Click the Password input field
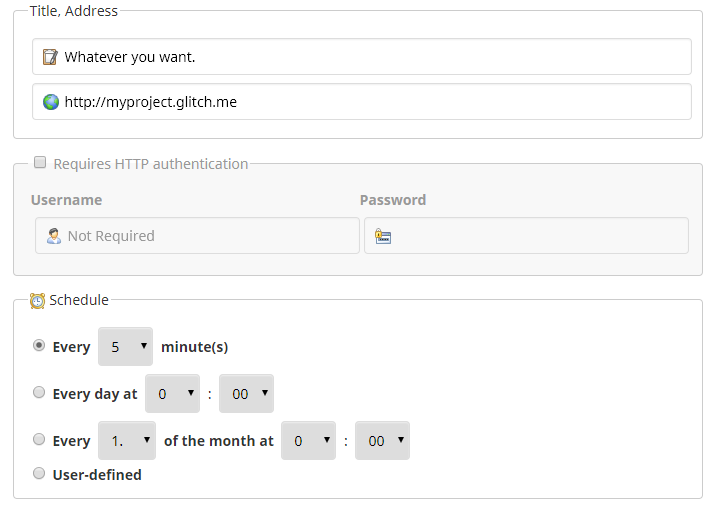This screenshot has height=512, width=720. [535, 236]
